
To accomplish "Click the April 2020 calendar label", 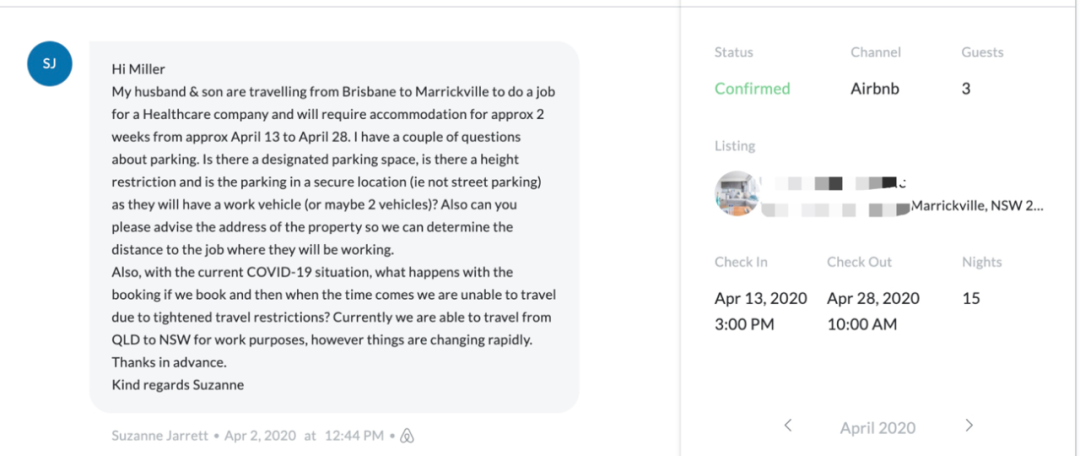I will coord(878,428).
